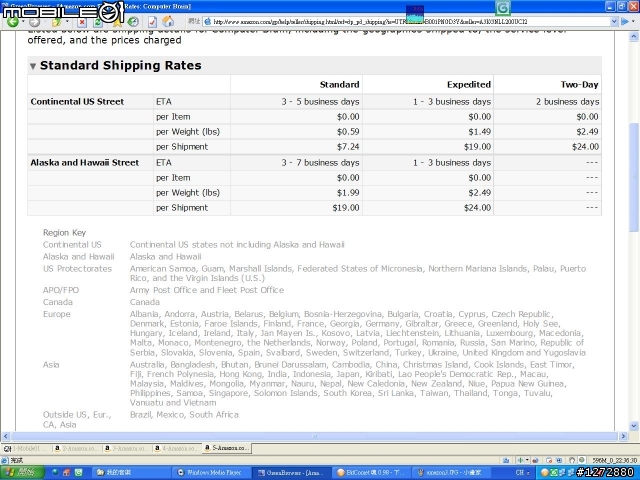The height and width of the screenshot is (480, 640).
Task: Click the US Protectorates region label
Action: pyautogui.click(x=78, y=269)
